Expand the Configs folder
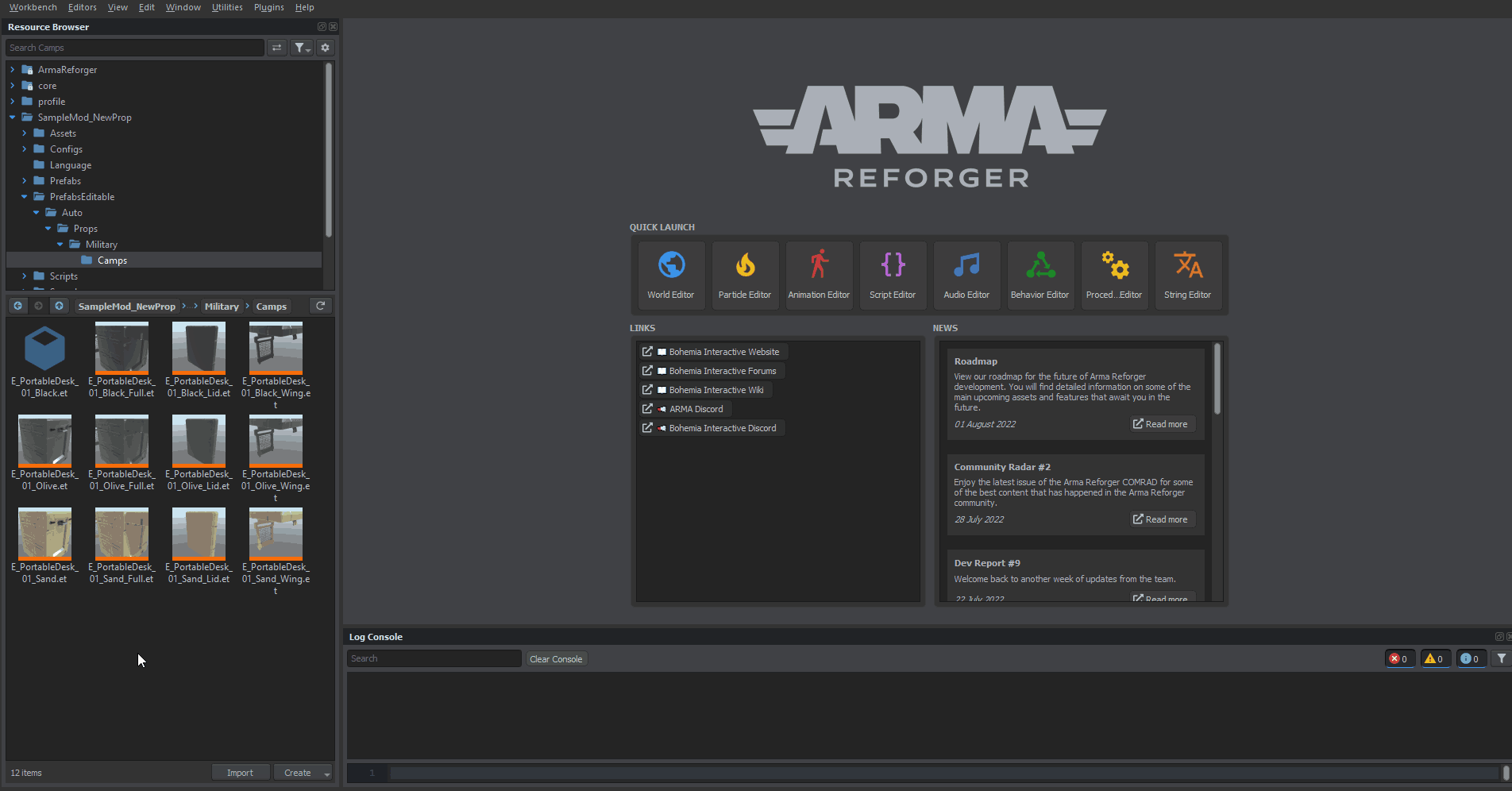Viewport: 1512px width, 791px height. tap(25, 149)
